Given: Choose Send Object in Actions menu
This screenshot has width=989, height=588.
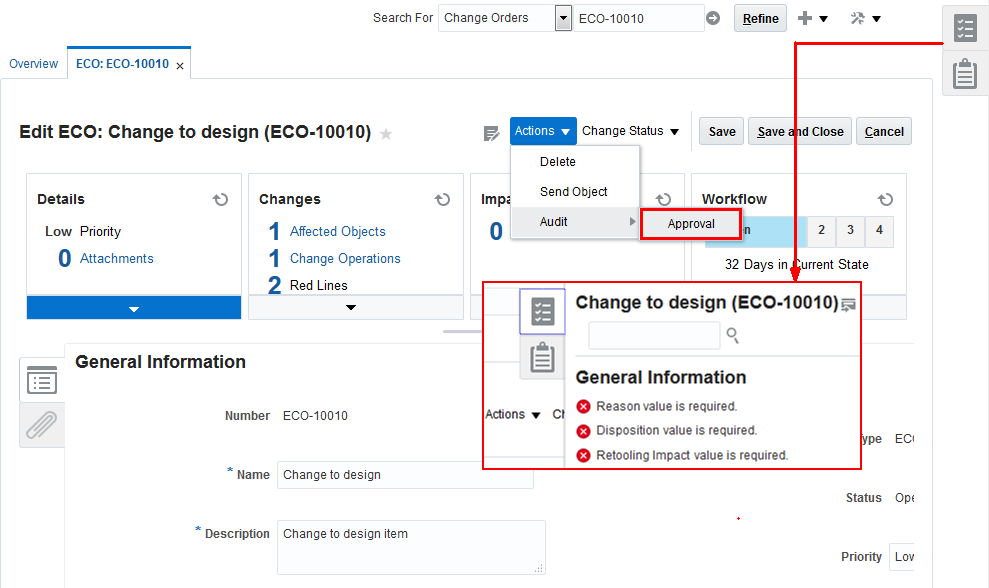Looking at the screenshot, I should coord(574,192).
